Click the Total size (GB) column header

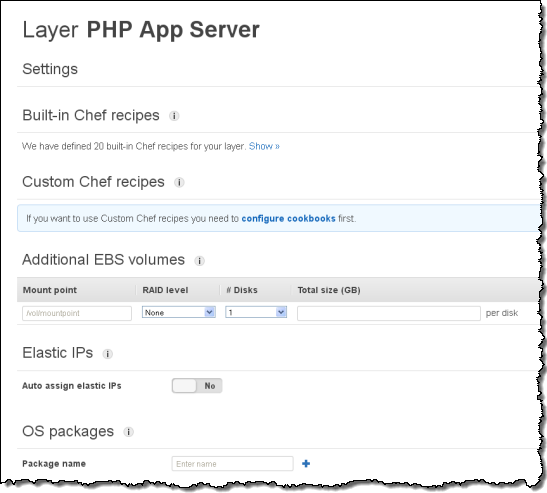(x=329, y=290)
